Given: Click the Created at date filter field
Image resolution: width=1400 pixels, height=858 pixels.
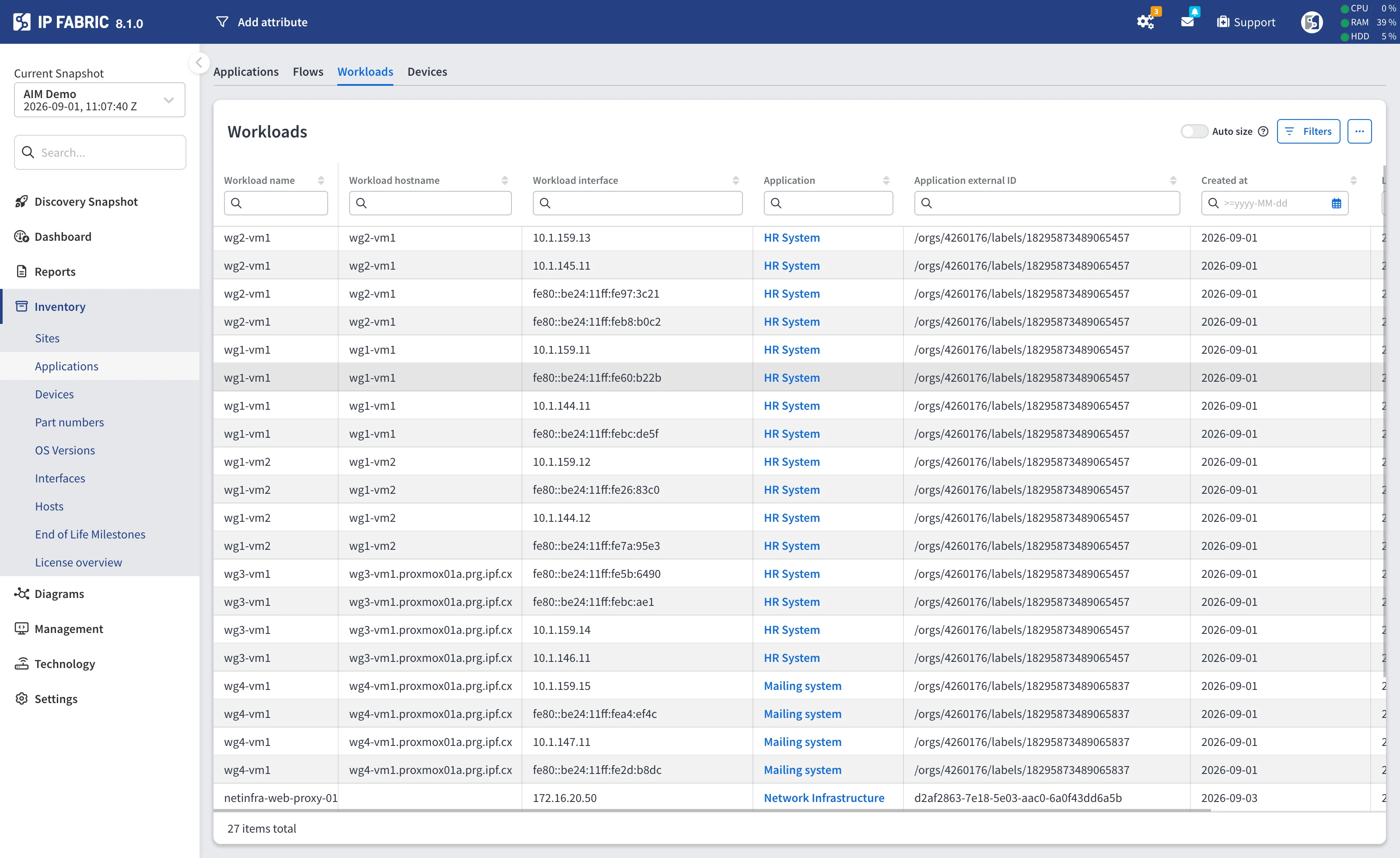Looking at the screenshot, I should [x=1274, y=203].
